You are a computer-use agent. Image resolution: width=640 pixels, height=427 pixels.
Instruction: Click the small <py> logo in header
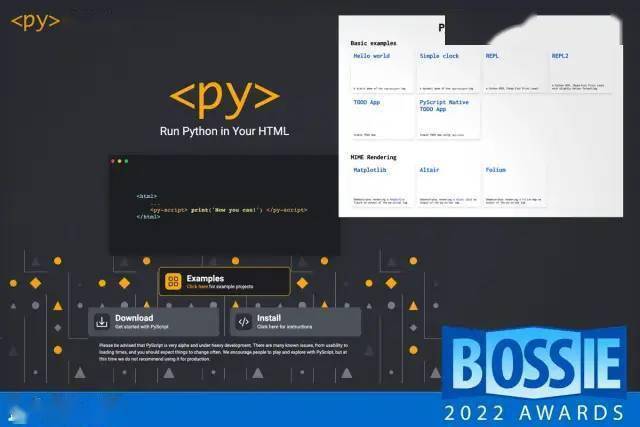pyautogui.click(x=35, y=22)
